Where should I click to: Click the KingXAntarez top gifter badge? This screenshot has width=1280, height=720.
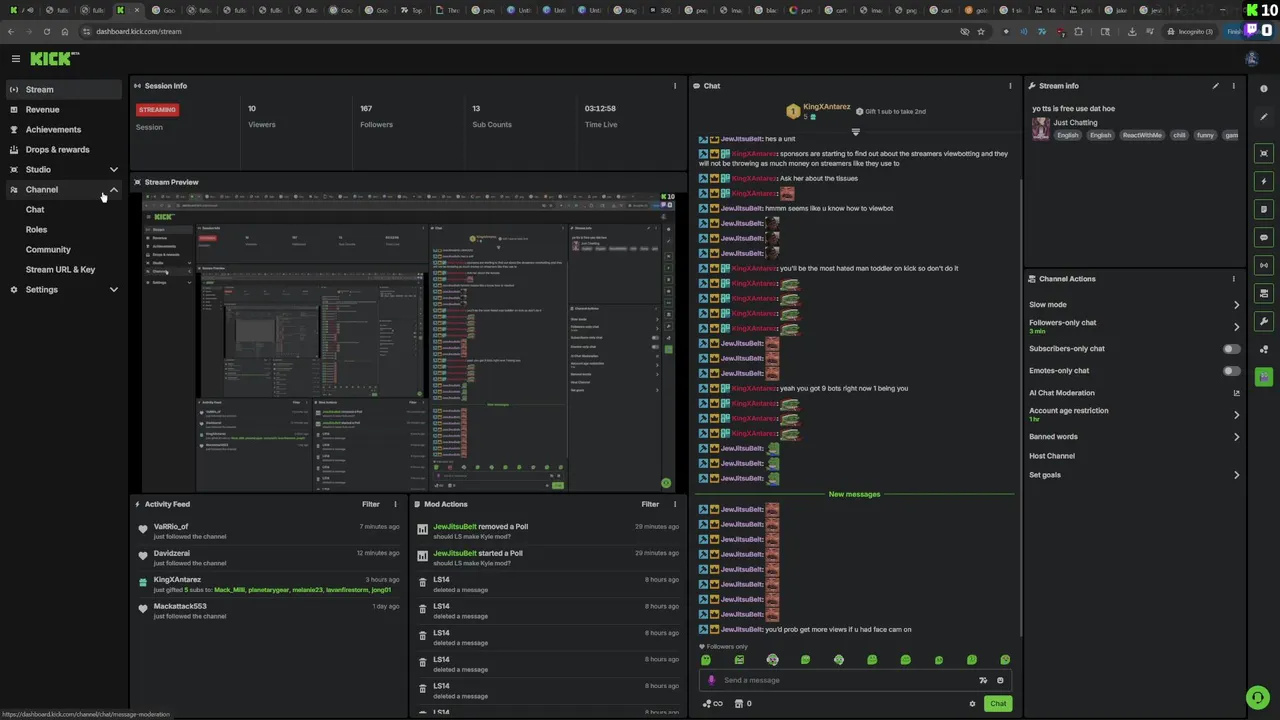[793, 111]
